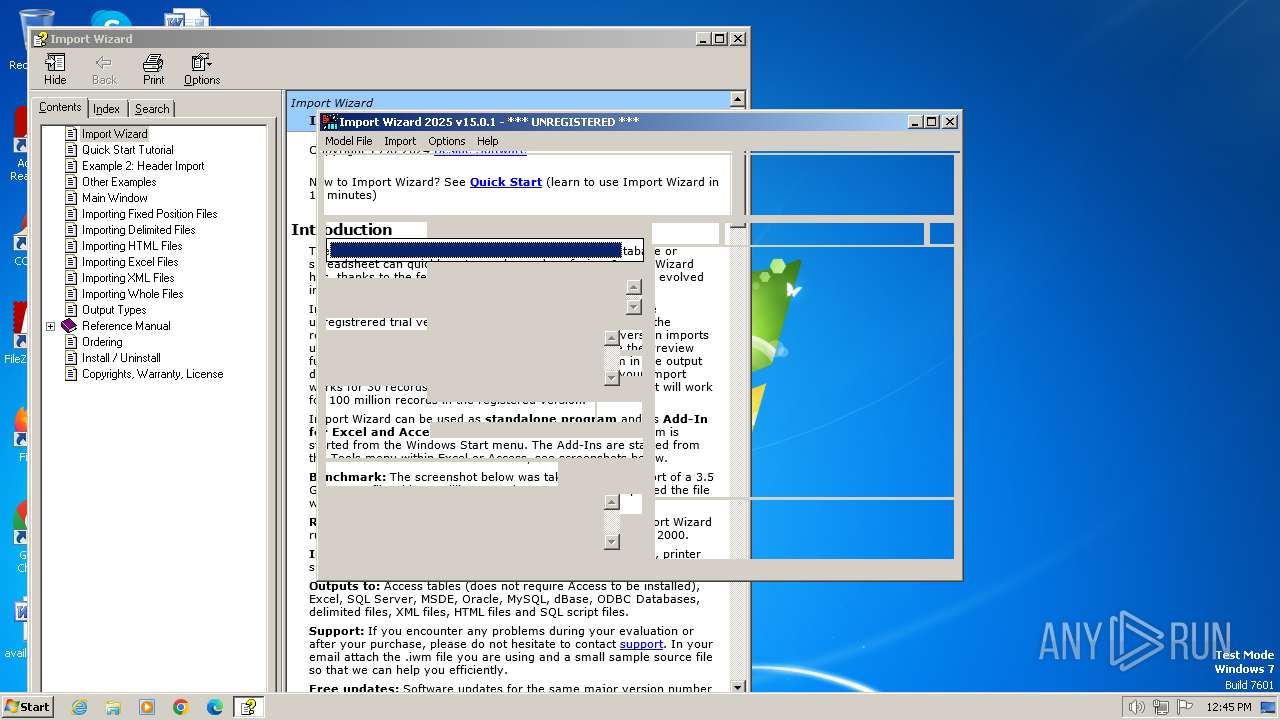The width and height of the screenshot is (1280, 720).
Task: Maximize the Import Wizard 2025 window
Action: click(x=932, y=122)
